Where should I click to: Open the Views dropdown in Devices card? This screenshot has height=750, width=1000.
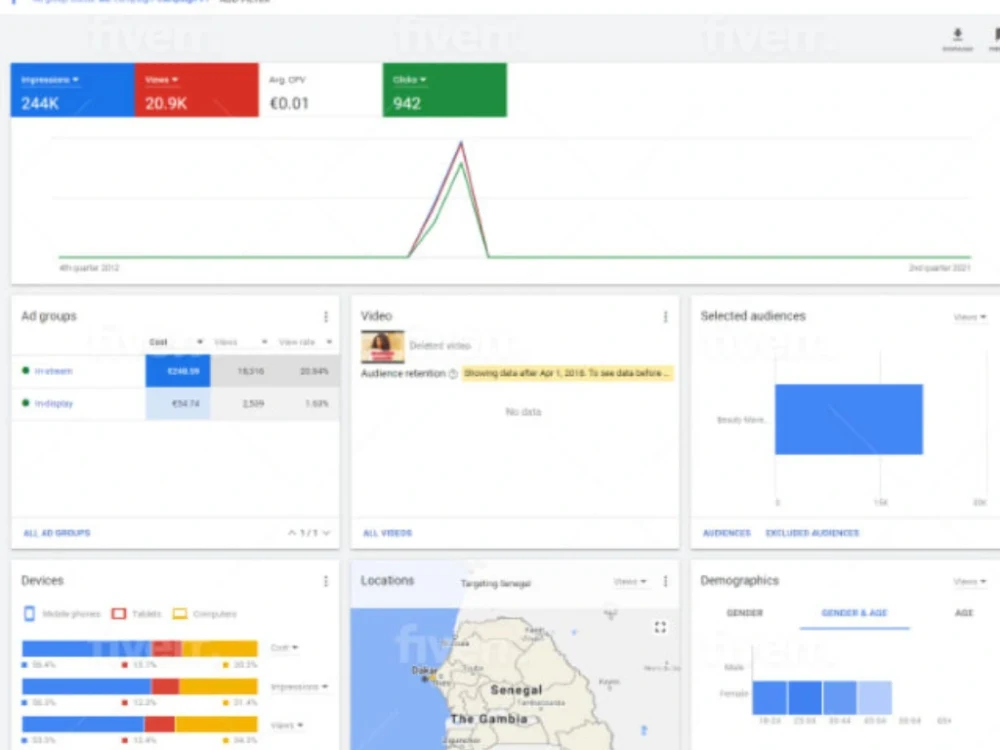(x=287, y=725)
